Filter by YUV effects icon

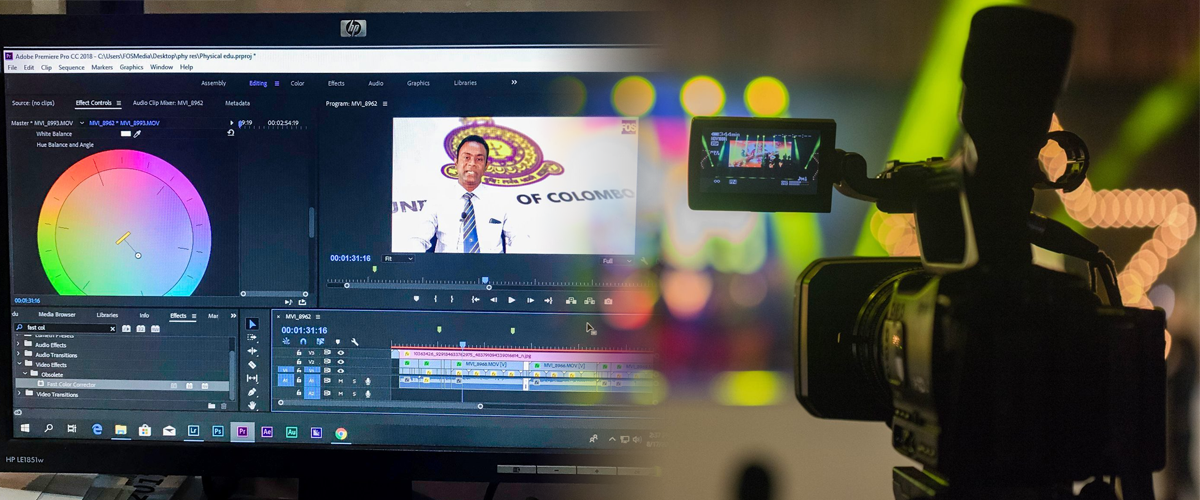click(x=155, y=328)
